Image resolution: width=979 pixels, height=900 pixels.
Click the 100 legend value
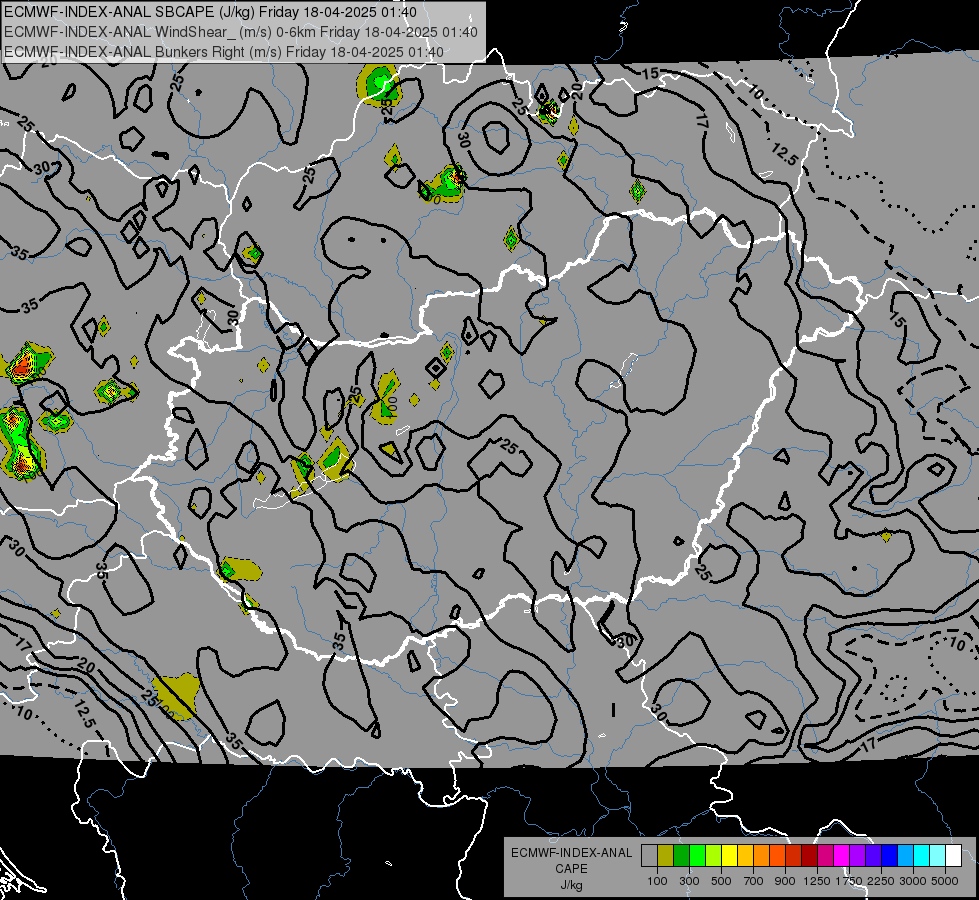(x=657, y=881)
